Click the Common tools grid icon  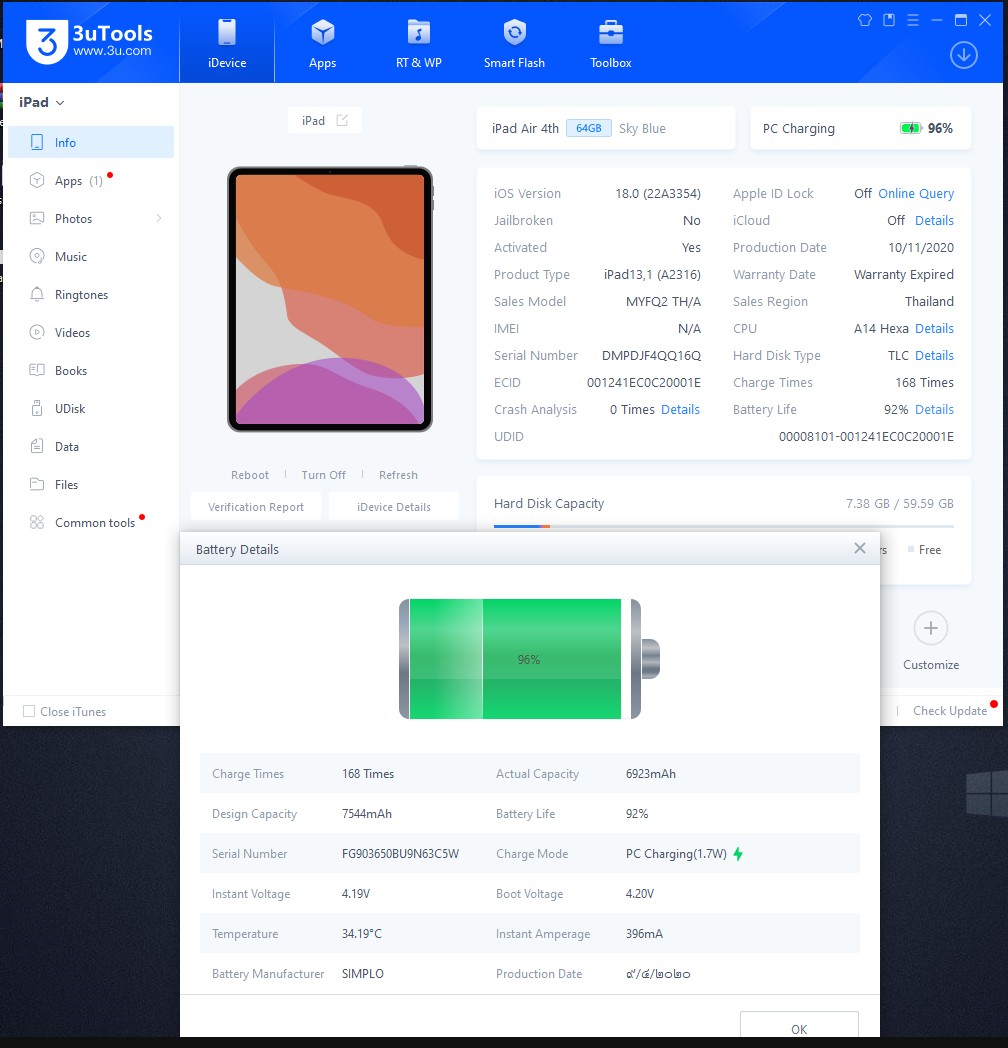37,522
